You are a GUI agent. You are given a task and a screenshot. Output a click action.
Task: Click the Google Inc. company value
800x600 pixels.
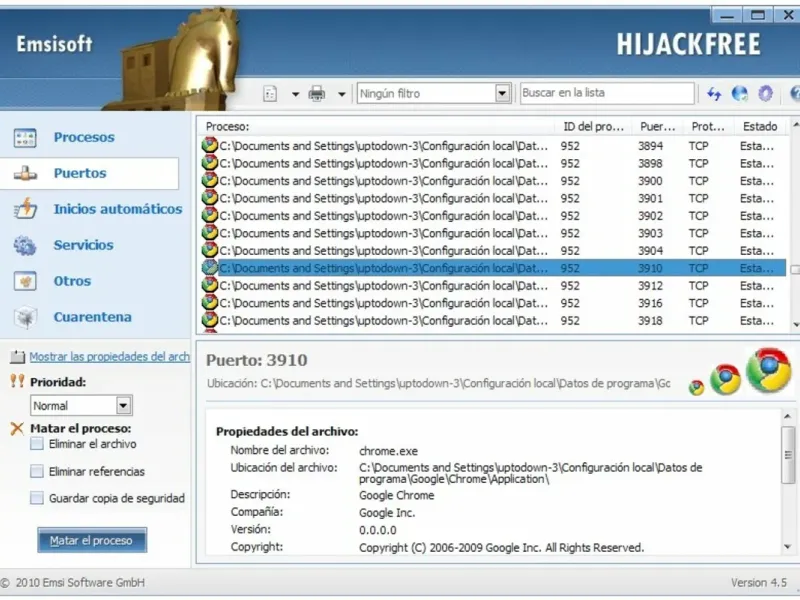tap(387, 513)
